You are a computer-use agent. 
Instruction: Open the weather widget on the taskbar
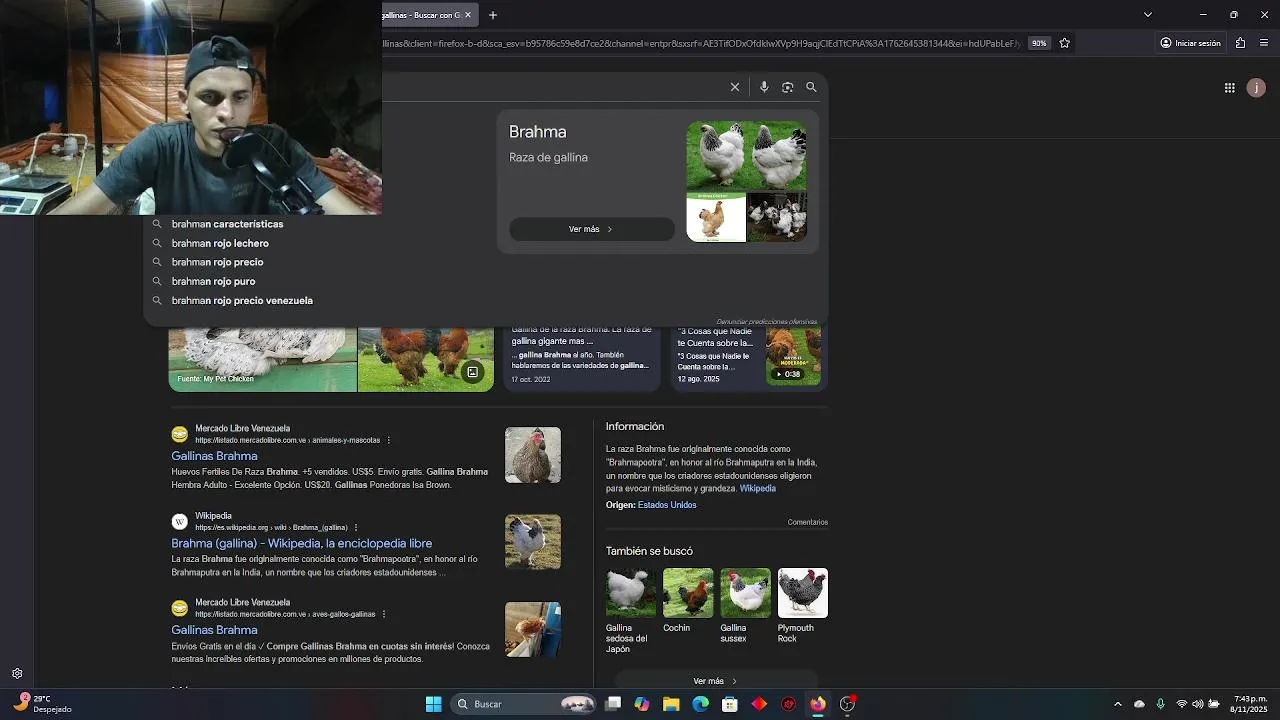click(x=43, y=704)
